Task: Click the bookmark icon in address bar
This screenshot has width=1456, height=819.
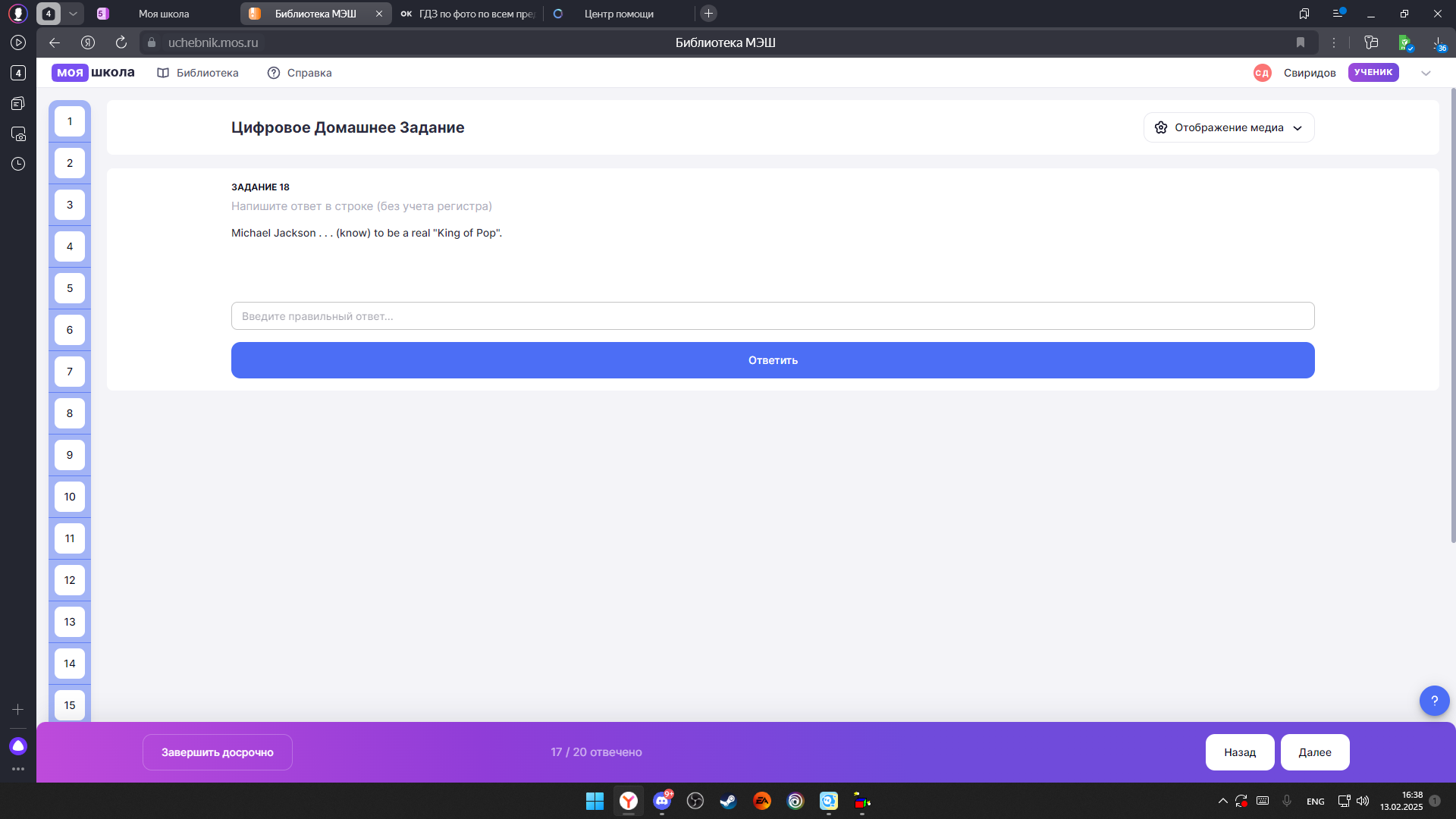Action: [x=1301, y=42]
